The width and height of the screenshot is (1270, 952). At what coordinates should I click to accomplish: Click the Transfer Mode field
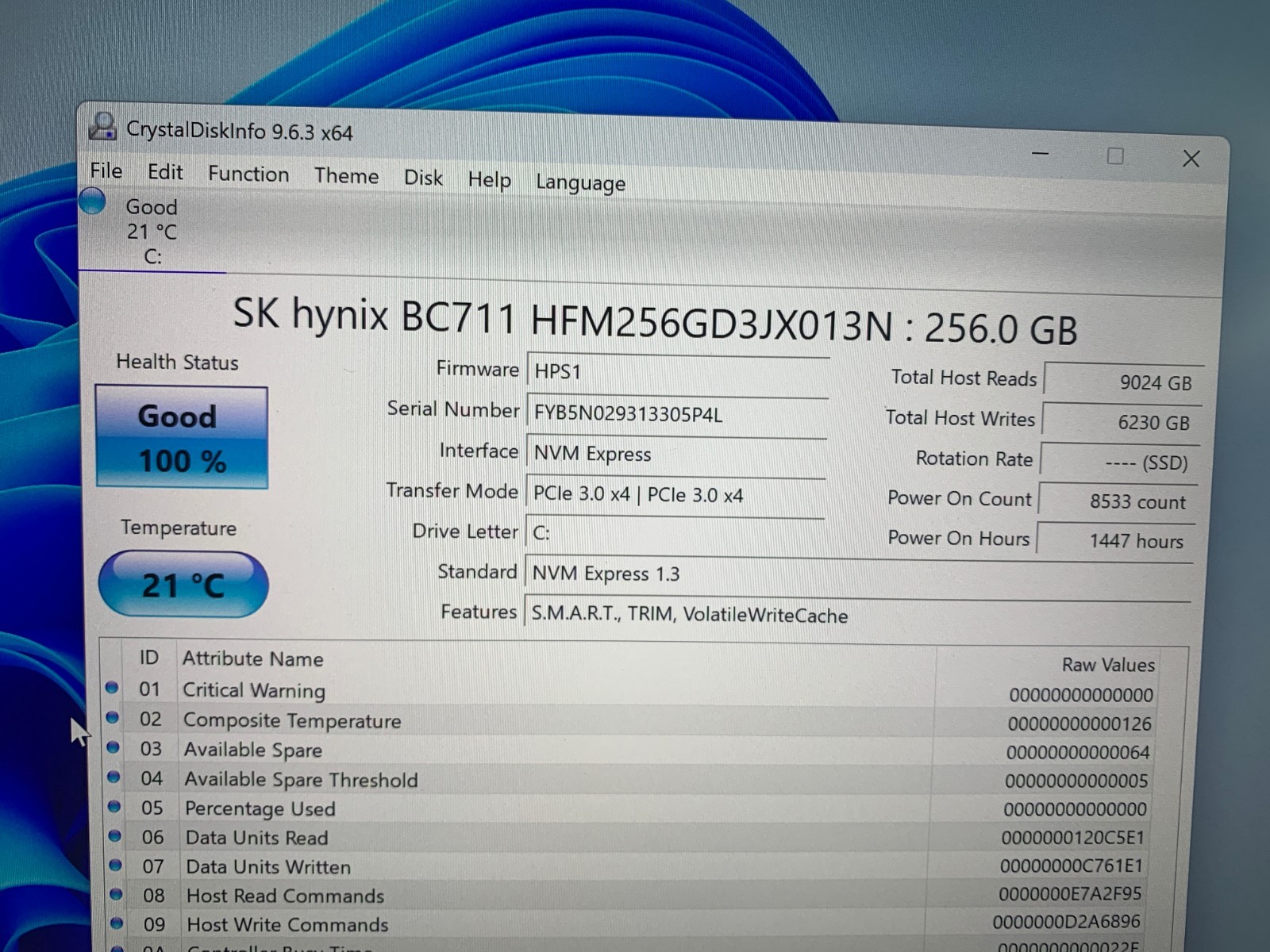pos(675,495)
